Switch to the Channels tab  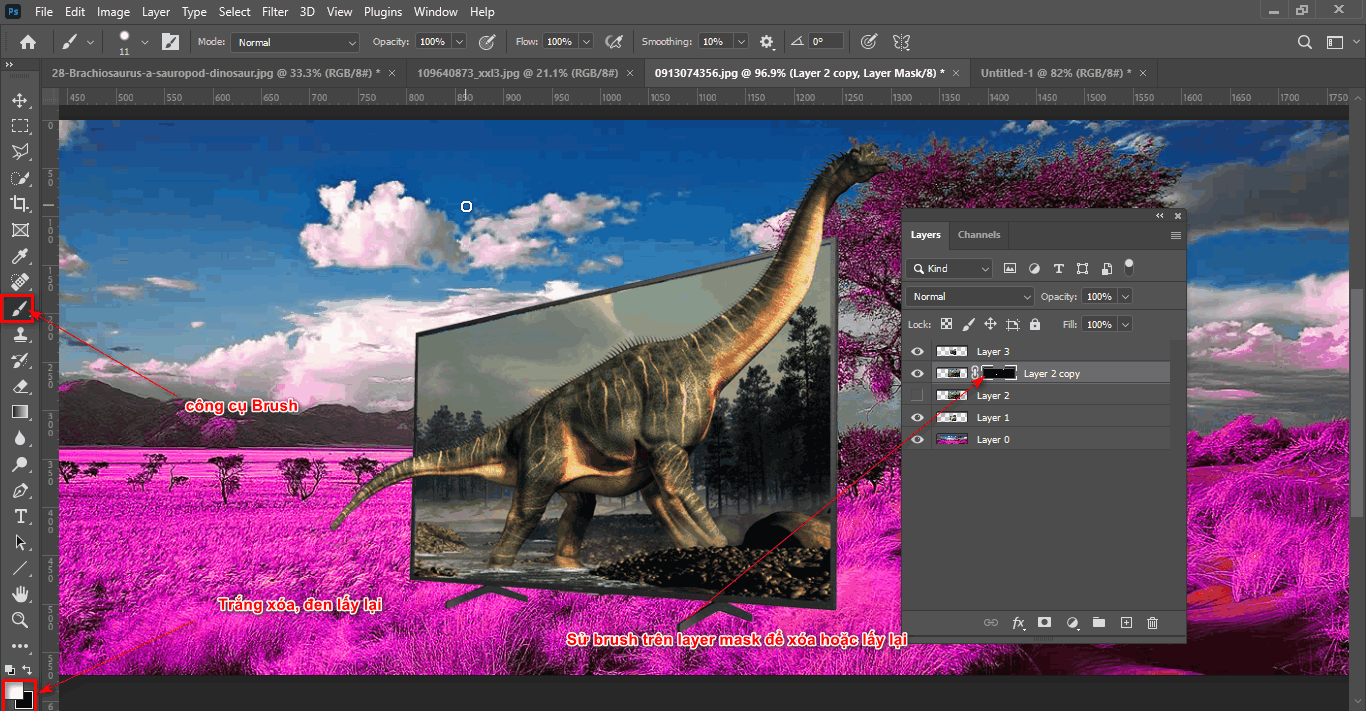point(979,234)
